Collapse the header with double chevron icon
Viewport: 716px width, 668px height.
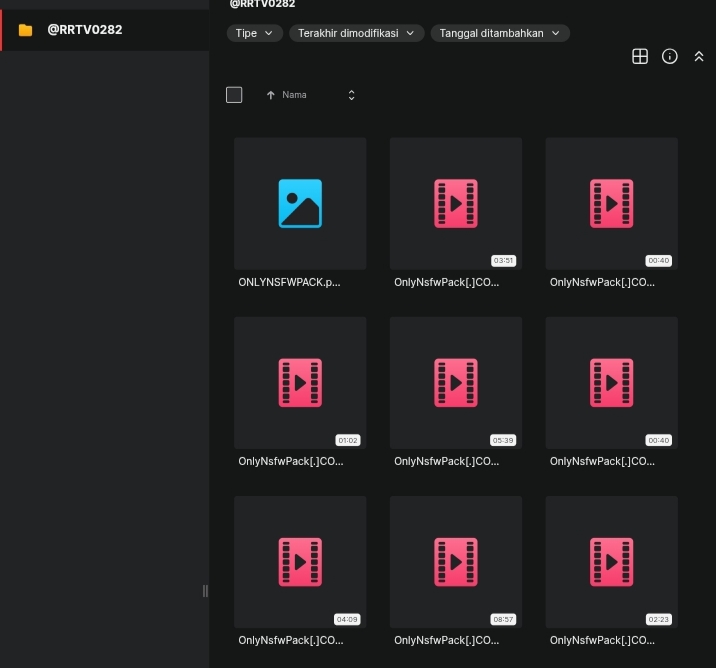pyautogui.click(x=699, y=57)
